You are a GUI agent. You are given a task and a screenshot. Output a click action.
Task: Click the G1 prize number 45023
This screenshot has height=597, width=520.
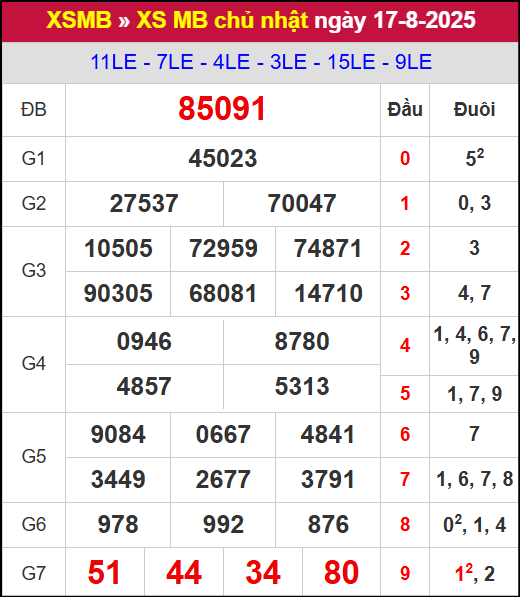coord(223,158)
